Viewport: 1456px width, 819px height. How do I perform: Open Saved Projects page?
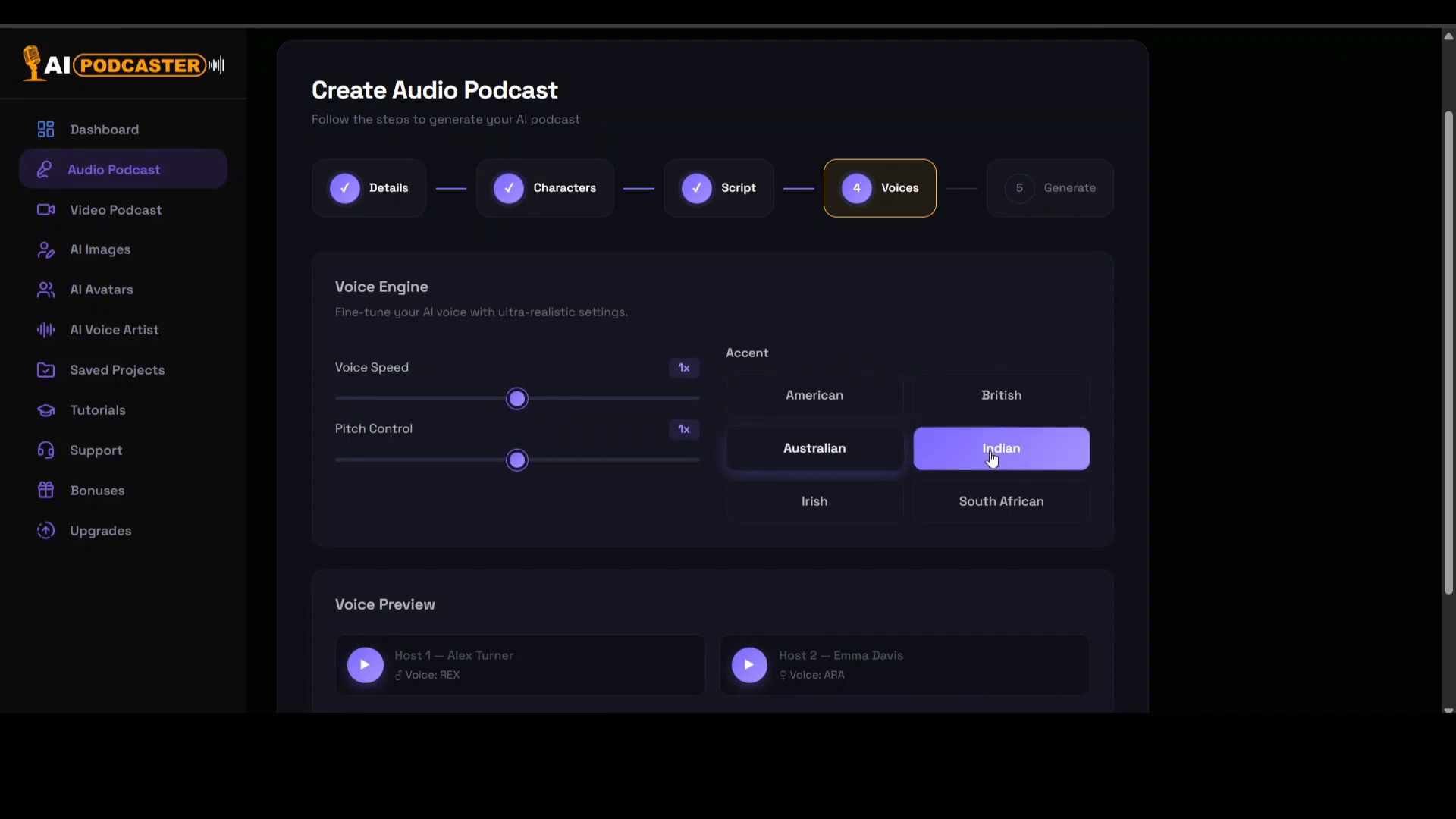[x=123, y=370]
